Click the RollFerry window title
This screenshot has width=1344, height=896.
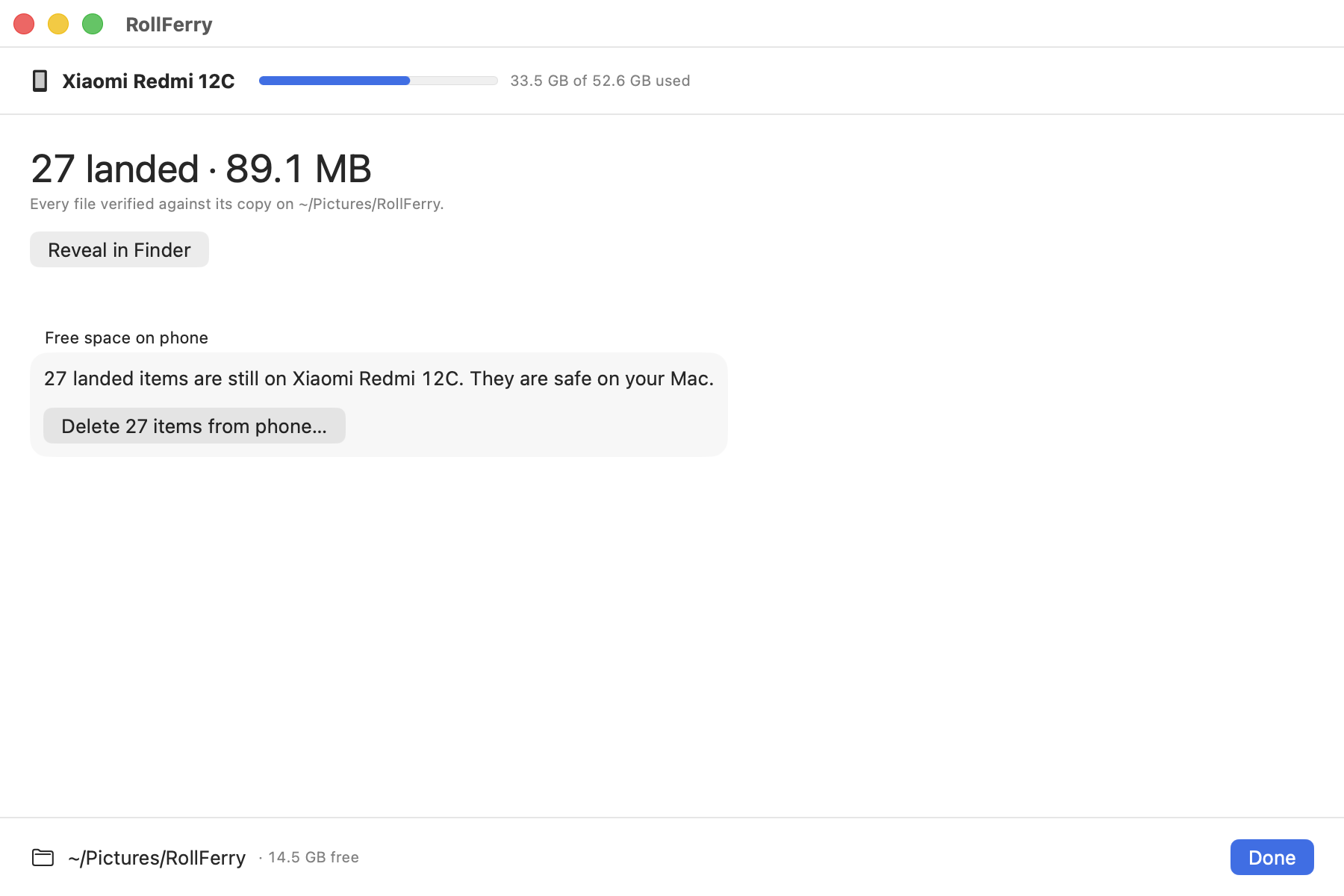tap(169, 25)
